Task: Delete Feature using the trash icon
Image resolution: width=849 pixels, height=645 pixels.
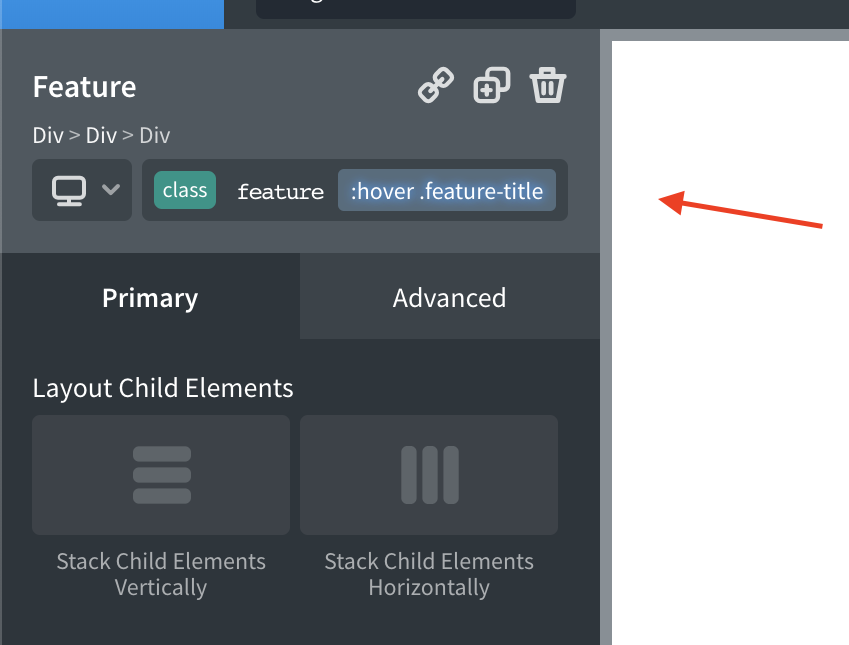Action: pos(547,85)
